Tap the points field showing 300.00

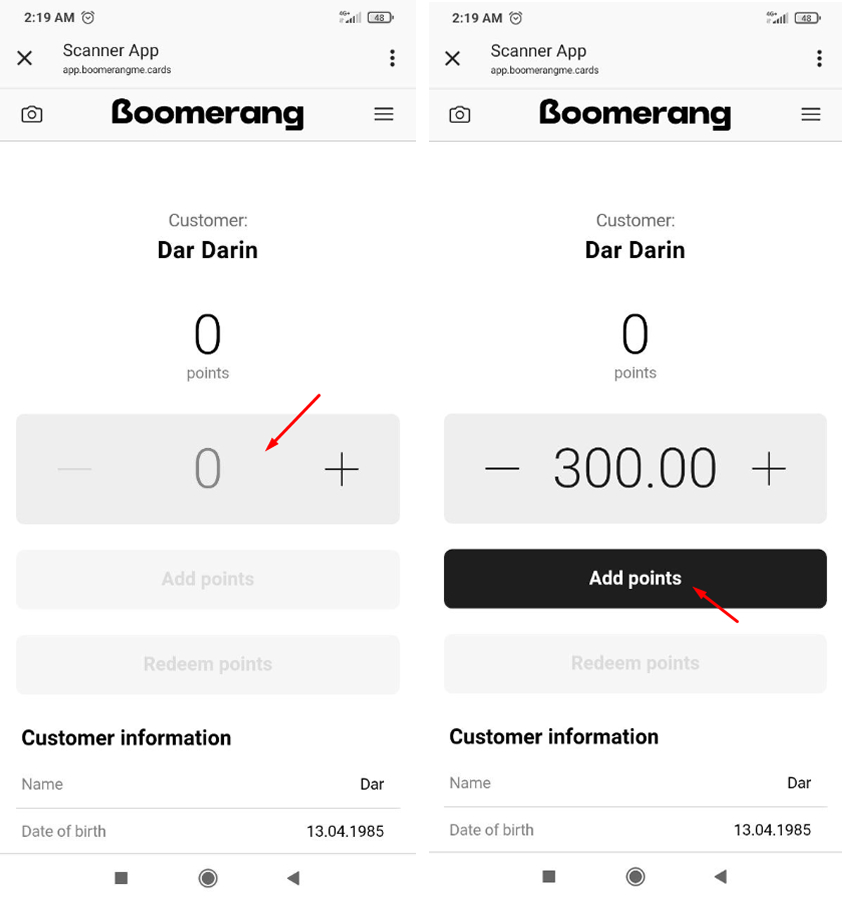635,468
